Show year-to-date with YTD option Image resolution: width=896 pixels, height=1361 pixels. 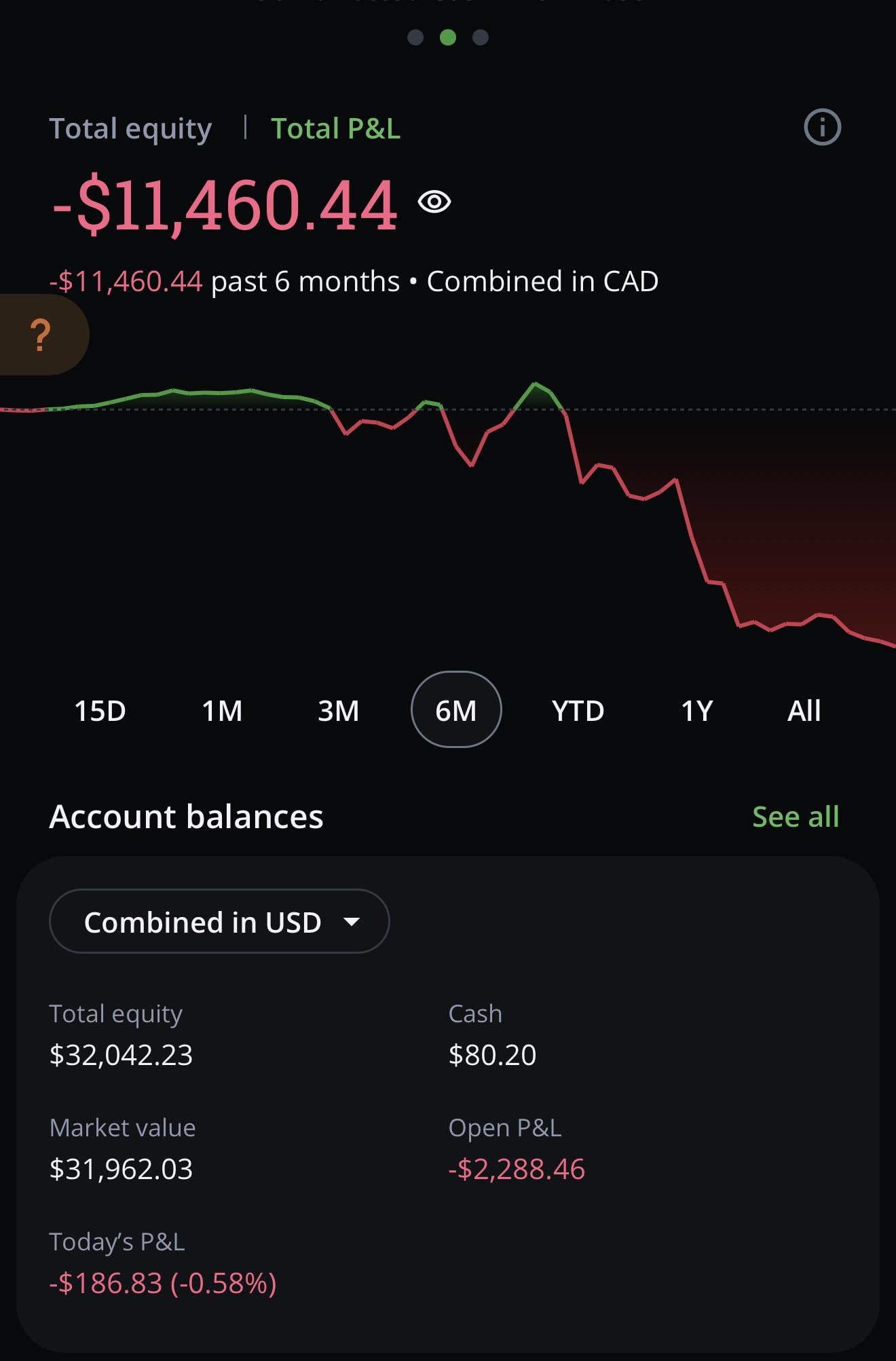(578, 711)
